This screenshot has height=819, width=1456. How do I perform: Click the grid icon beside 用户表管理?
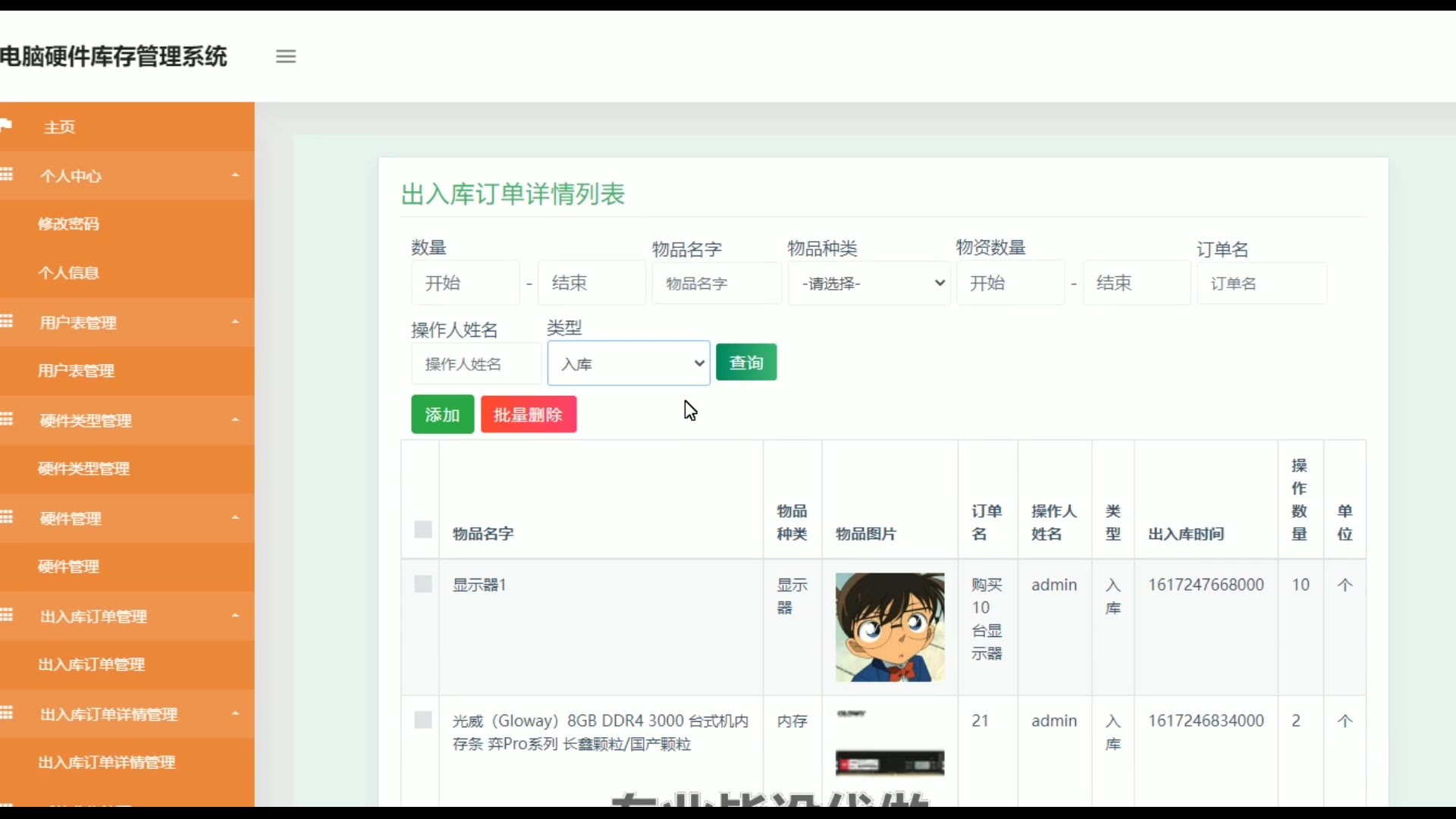(x=7, y=322)
